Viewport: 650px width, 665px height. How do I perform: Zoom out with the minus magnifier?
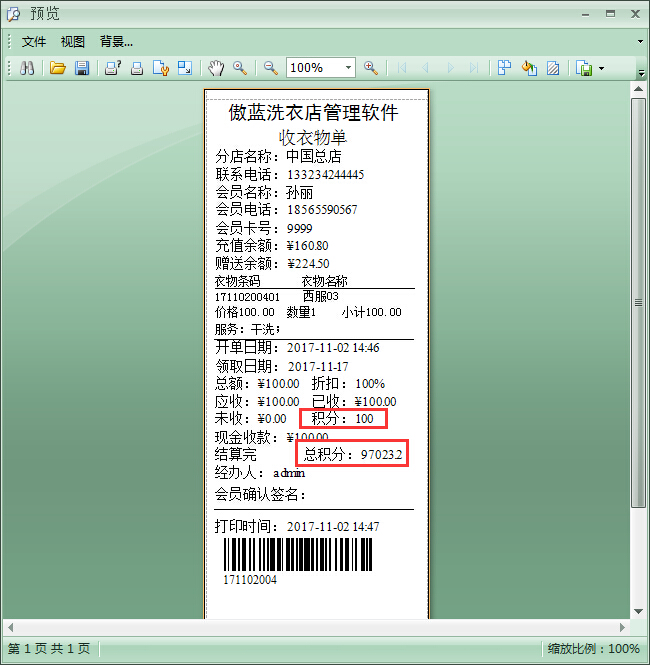click(271, 68)
